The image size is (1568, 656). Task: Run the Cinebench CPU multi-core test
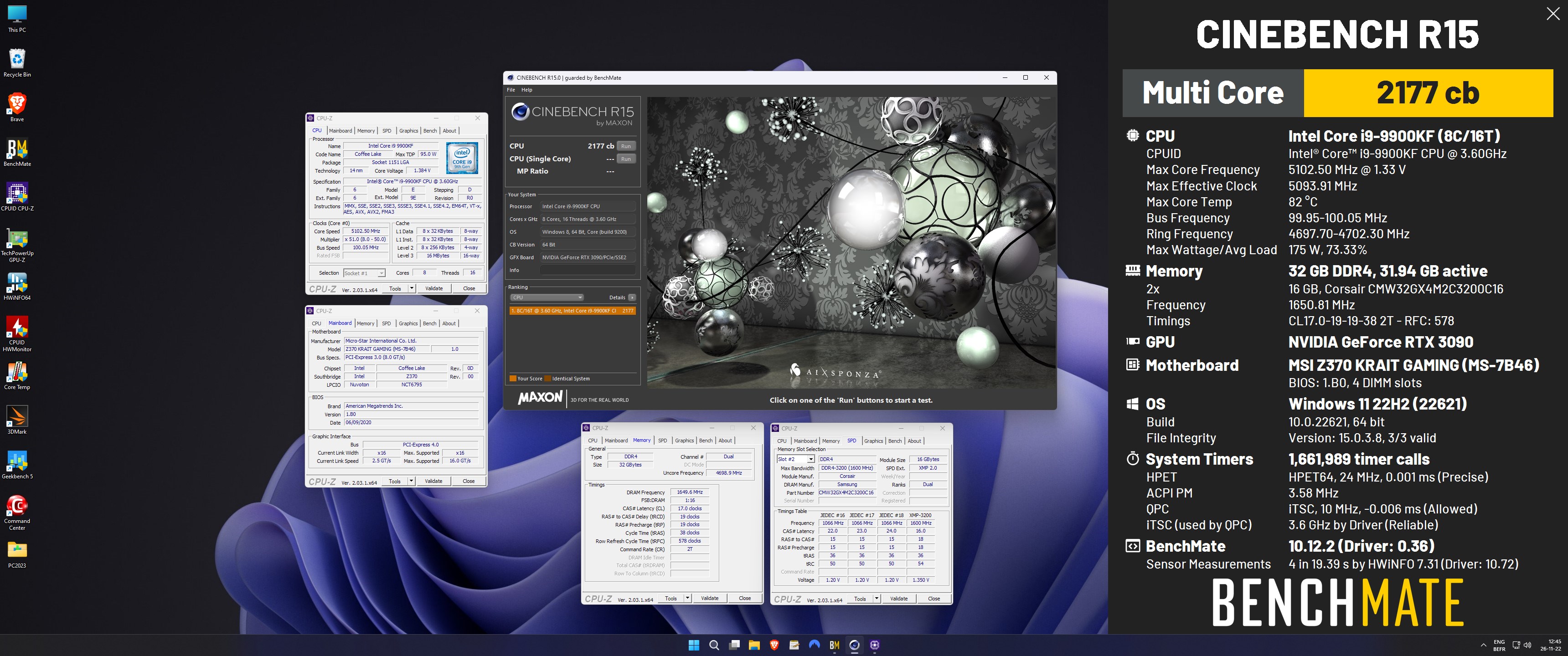626,146
